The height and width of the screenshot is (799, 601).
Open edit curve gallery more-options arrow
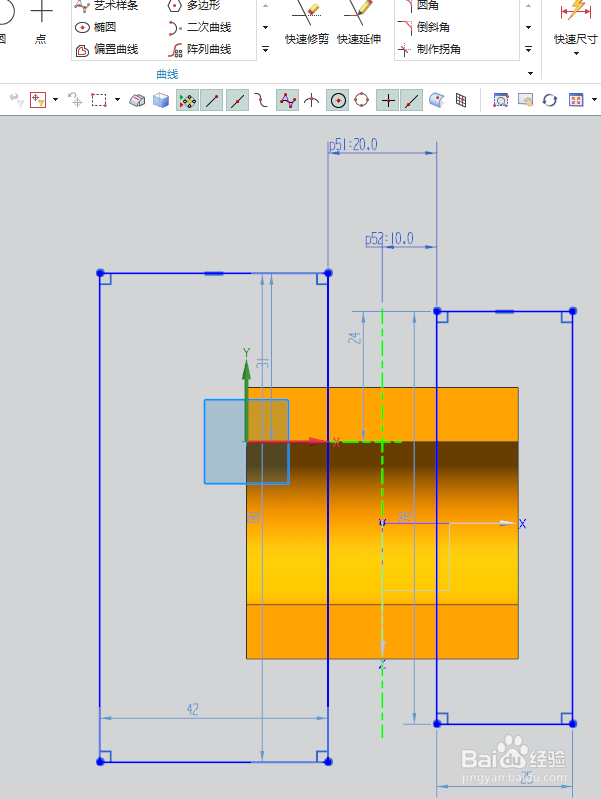click(x=529, y=28)
